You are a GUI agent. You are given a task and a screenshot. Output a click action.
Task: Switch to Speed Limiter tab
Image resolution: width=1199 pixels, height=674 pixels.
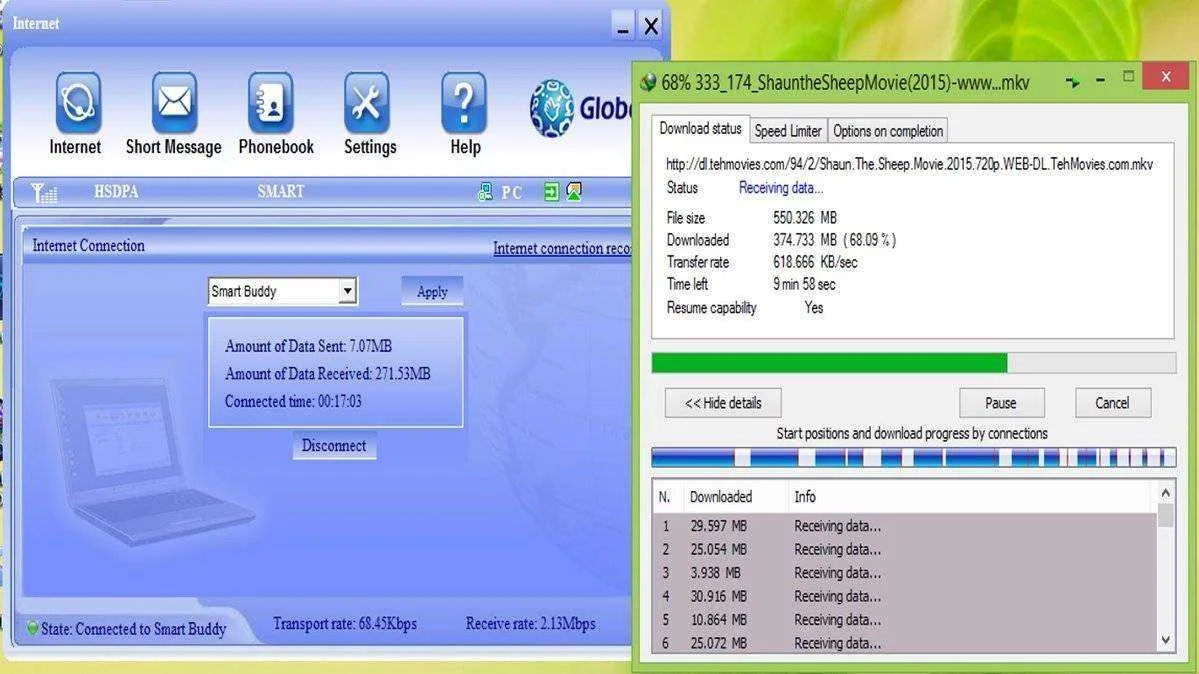[788, 131]
